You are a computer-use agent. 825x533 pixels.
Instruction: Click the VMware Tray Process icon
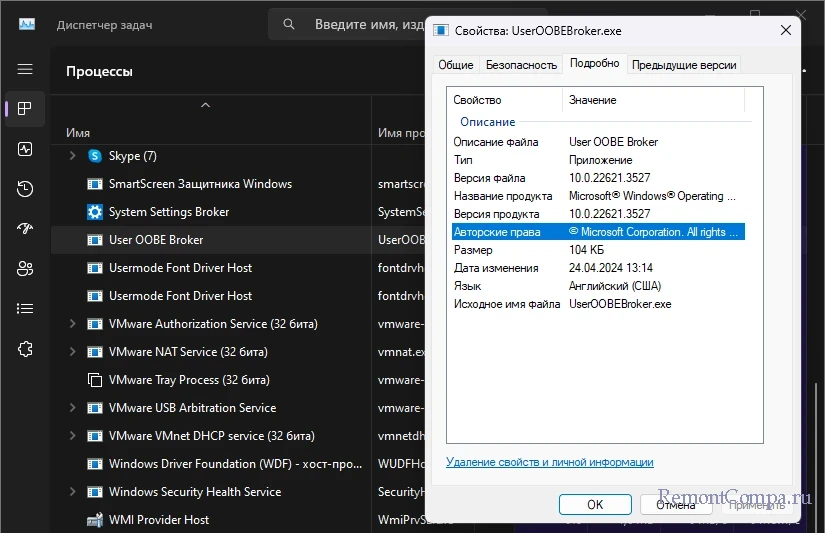95,380
